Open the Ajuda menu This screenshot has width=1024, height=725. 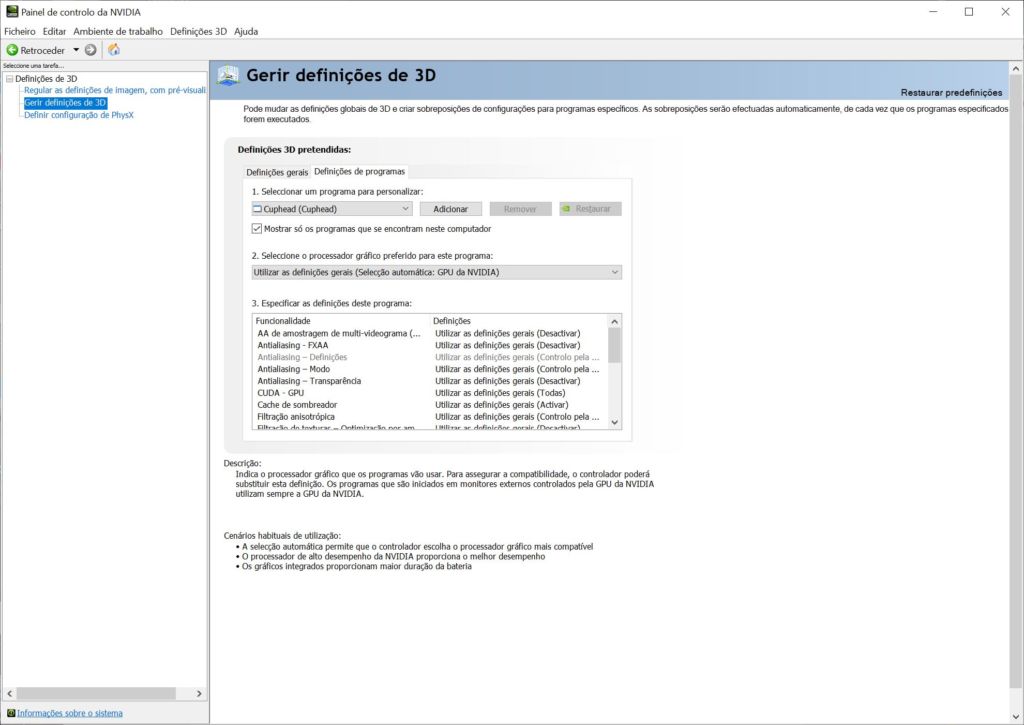point(246,31)
